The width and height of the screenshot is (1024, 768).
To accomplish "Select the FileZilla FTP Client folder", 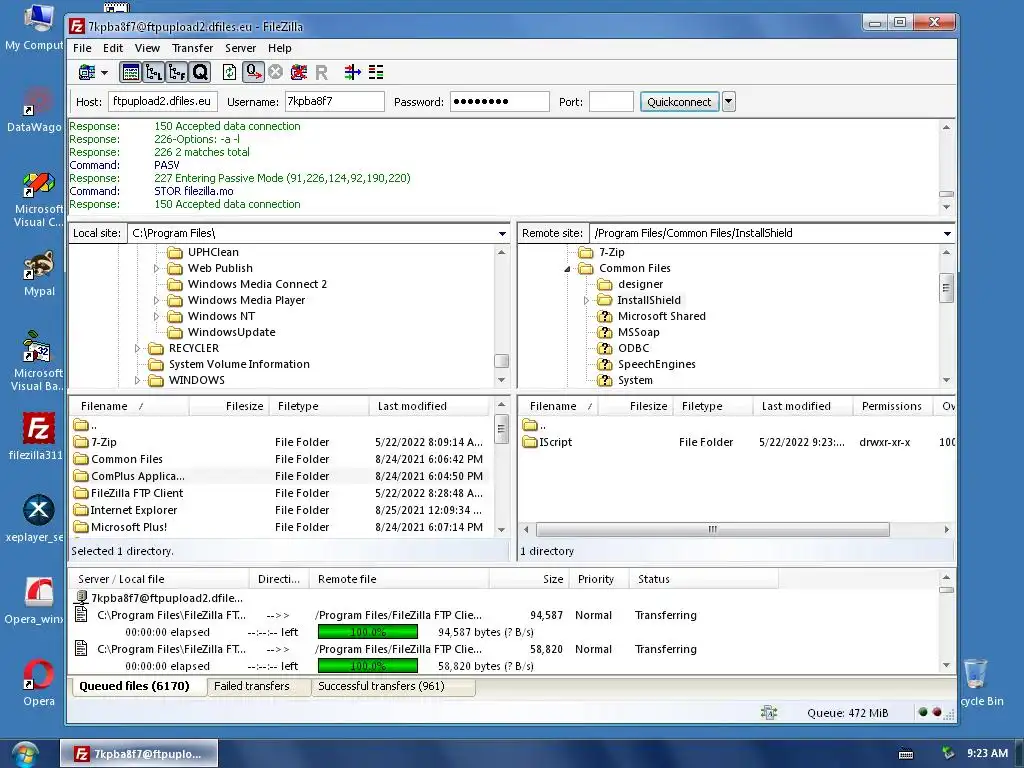I will [x=136, y=493].
